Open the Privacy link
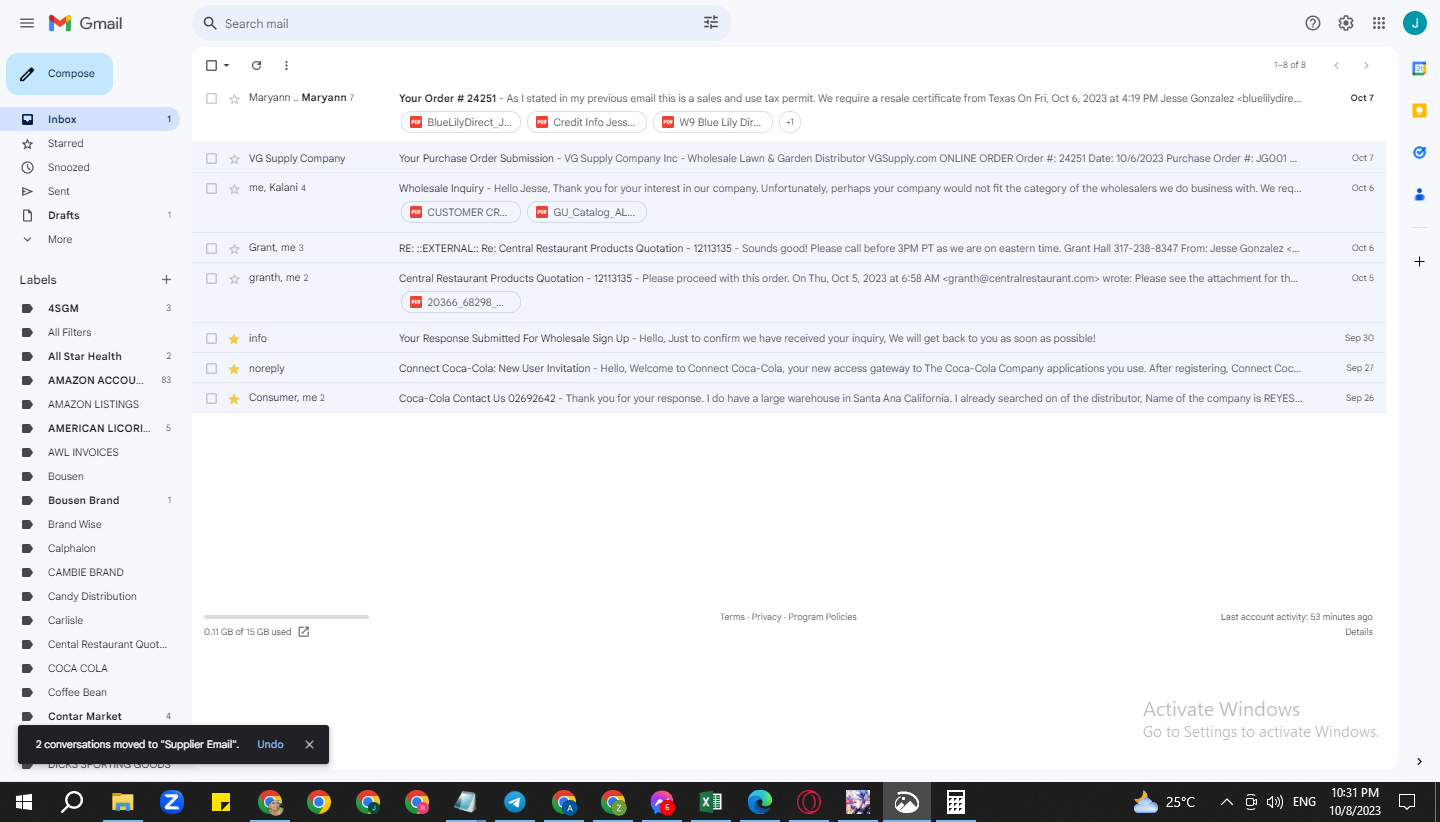This screenshot has width=1440, height=822. [x=766, y=617]
